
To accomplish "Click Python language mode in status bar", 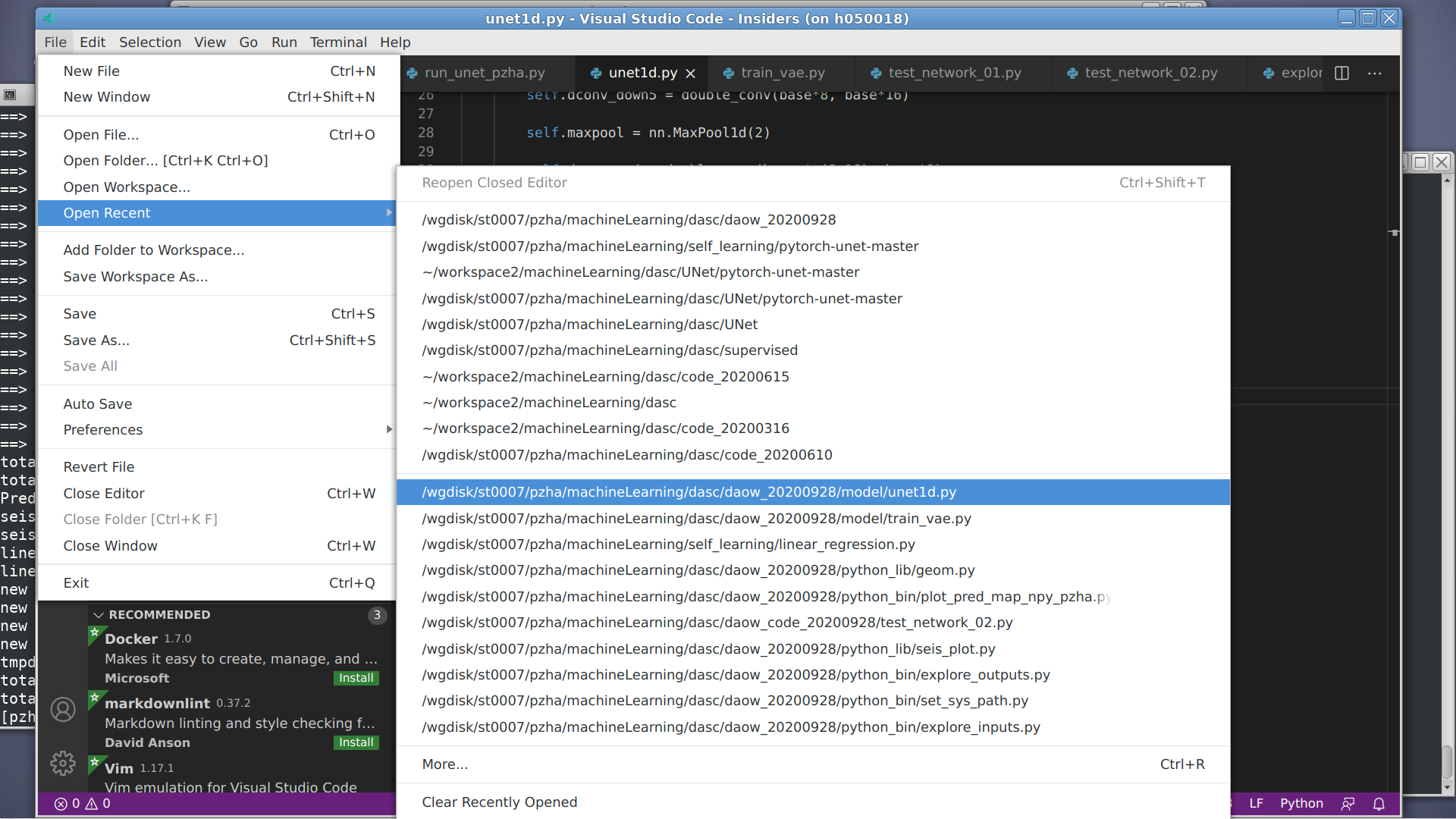I will [x=1301, y=804].
